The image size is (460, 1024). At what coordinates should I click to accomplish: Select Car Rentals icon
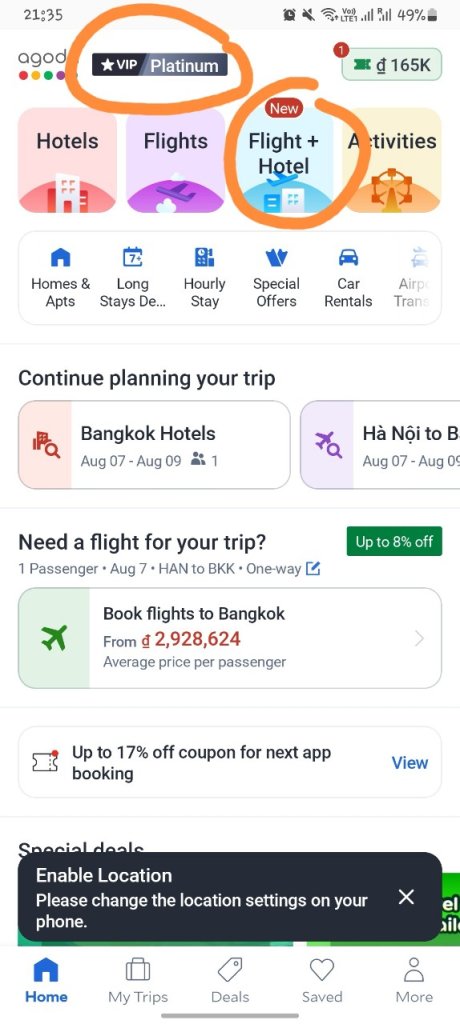point(348,278)
